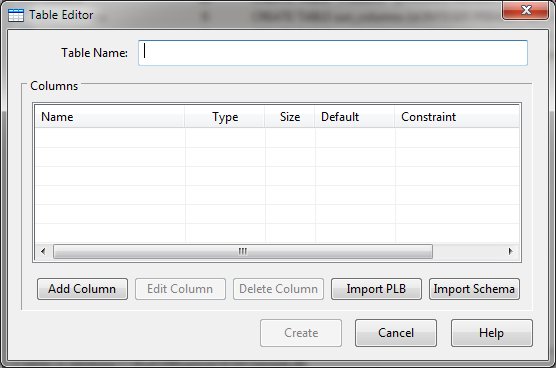The image size is (556, 368).
Task: Click the horizontal scrollbar left arrow
Action: coord(43,251)
